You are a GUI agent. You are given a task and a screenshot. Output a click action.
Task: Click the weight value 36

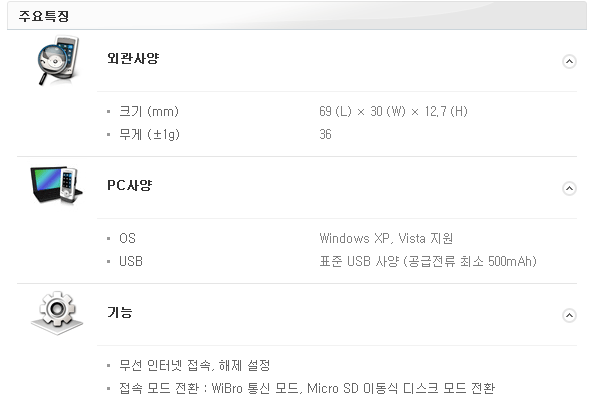click(325, 134)
